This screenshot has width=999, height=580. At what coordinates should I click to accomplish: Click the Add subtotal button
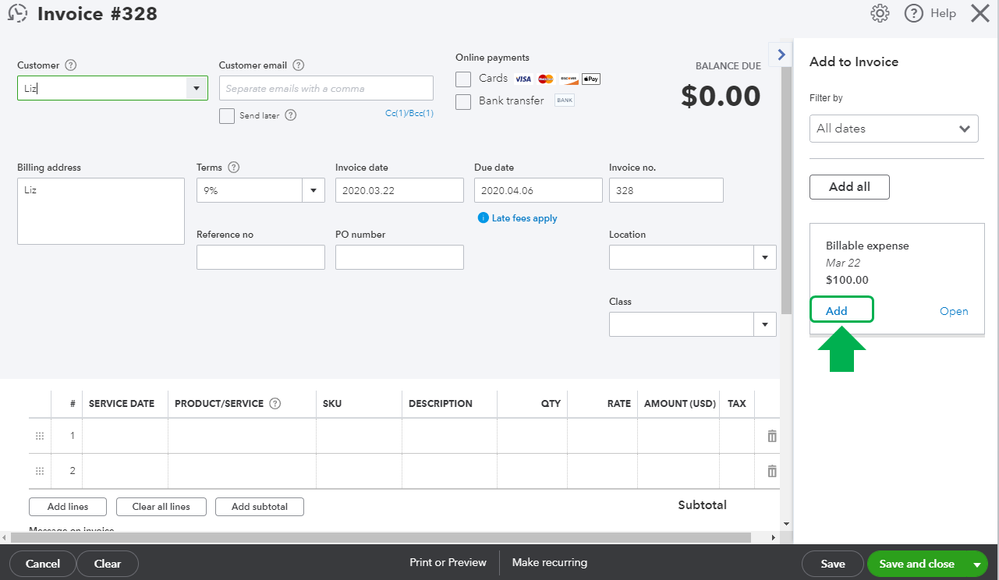pyautogui.click(x=259, y=507)
